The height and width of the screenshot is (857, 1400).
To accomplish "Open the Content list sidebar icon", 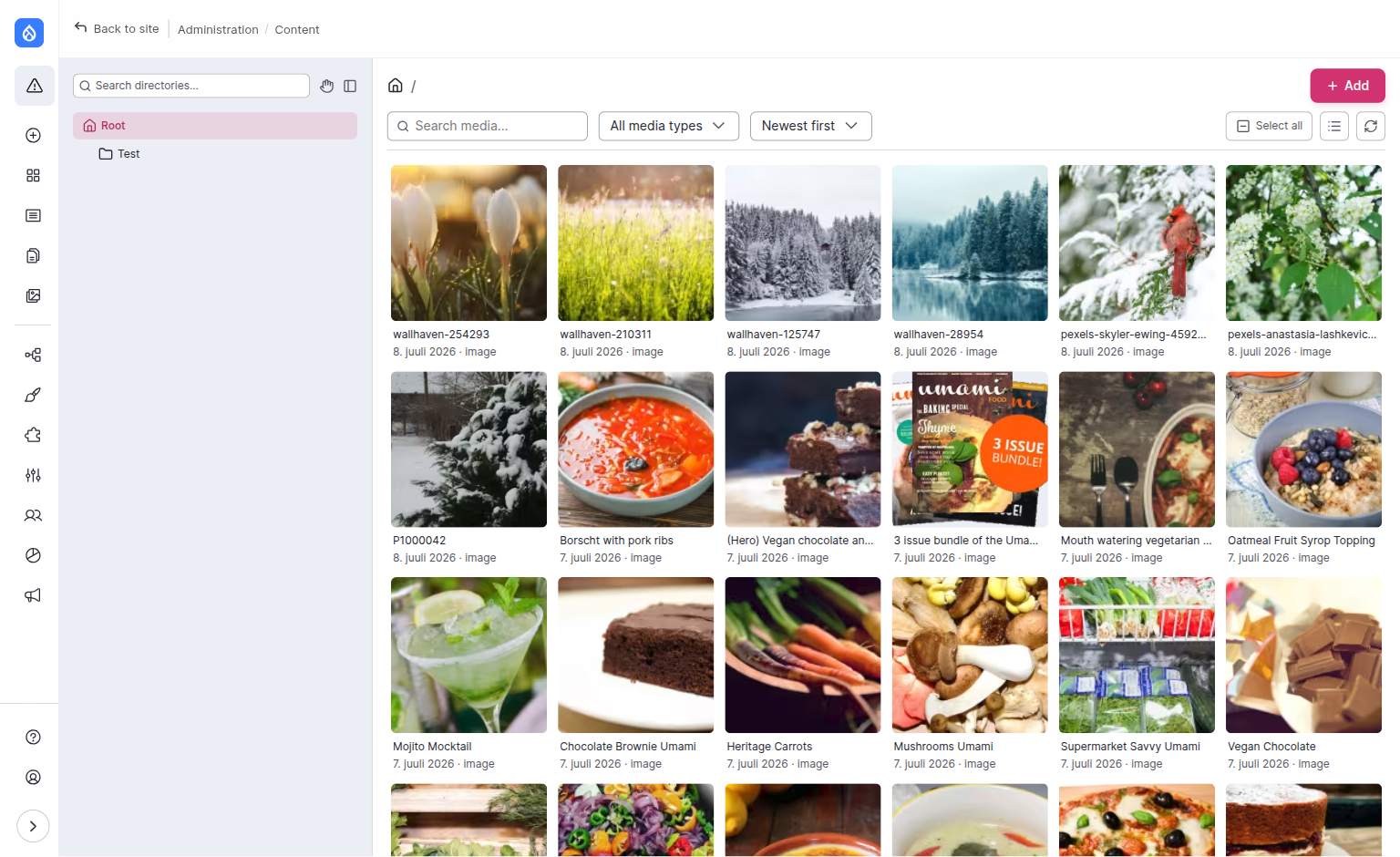I will click(x=34, y=215).
